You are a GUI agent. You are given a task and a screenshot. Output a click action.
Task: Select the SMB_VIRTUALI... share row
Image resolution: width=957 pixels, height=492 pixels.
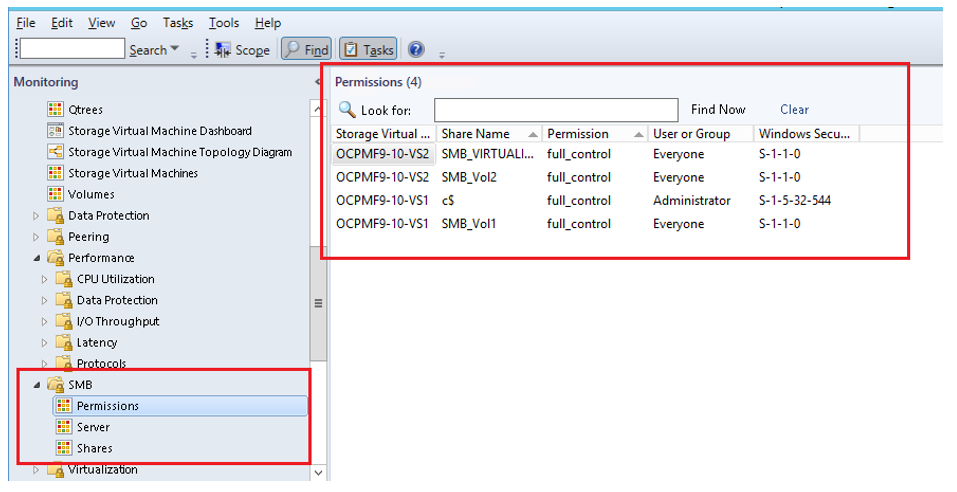596,154
